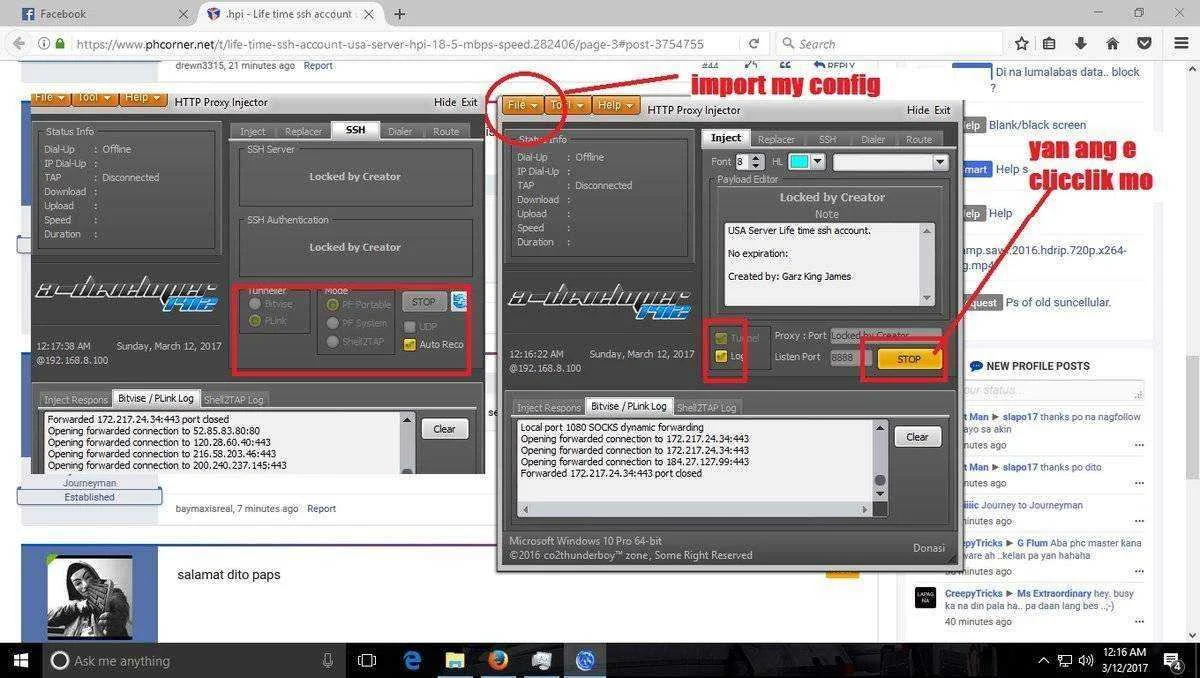Click Hide in the front injector window

[917, 110]
